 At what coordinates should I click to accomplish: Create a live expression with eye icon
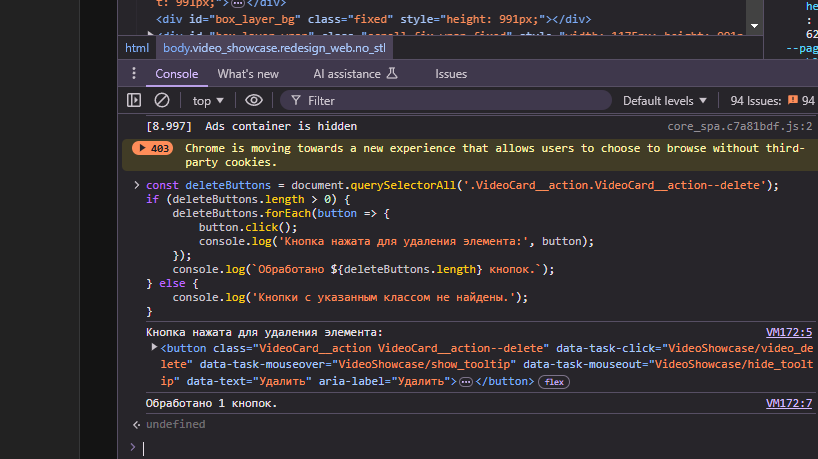coord(254,100)
